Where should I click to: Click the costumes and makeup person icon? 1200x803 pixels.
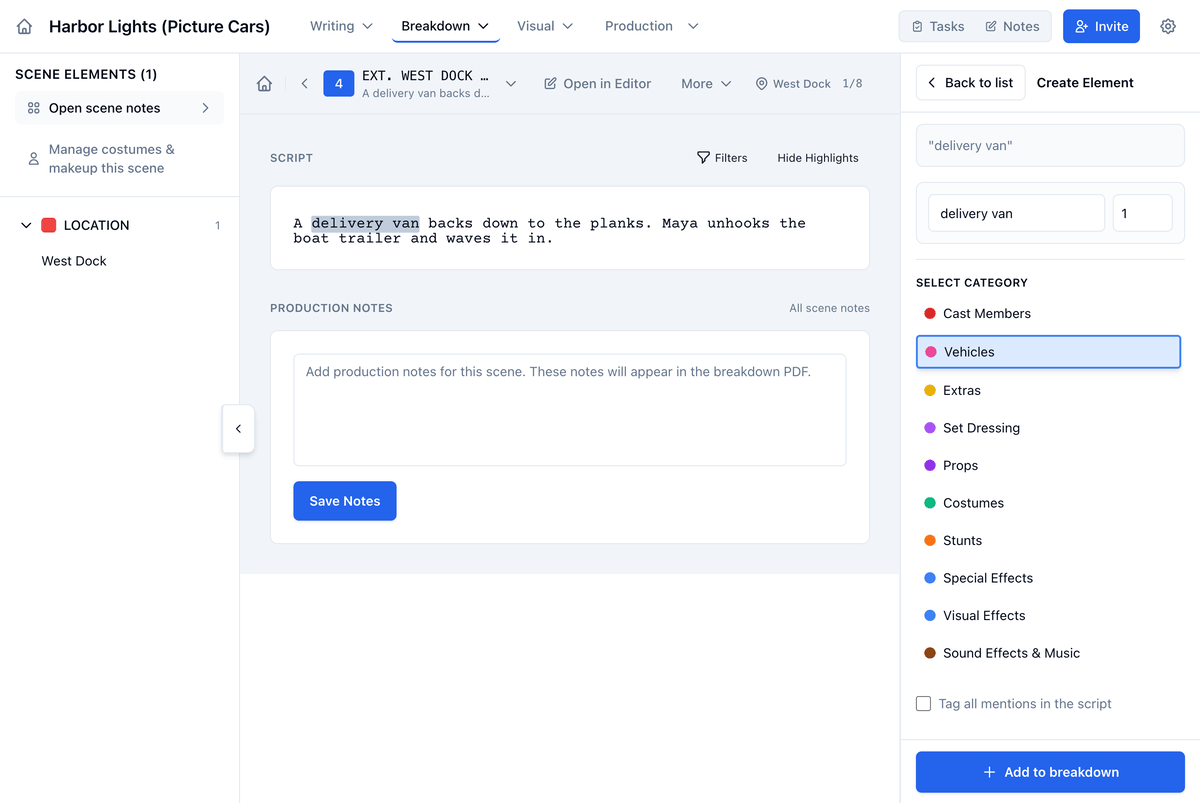tap(34, 159)
